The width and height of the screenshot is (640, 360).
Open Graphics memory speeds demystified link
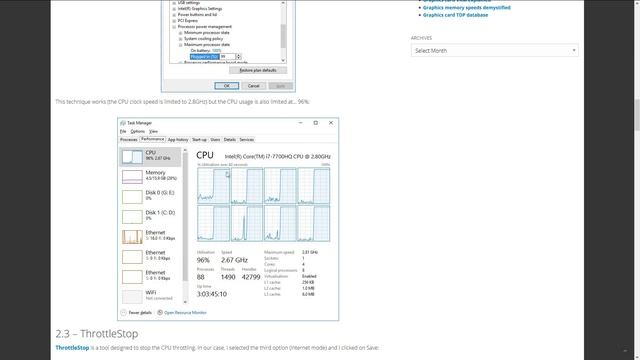pyautogui.click(x=467, y=8)
